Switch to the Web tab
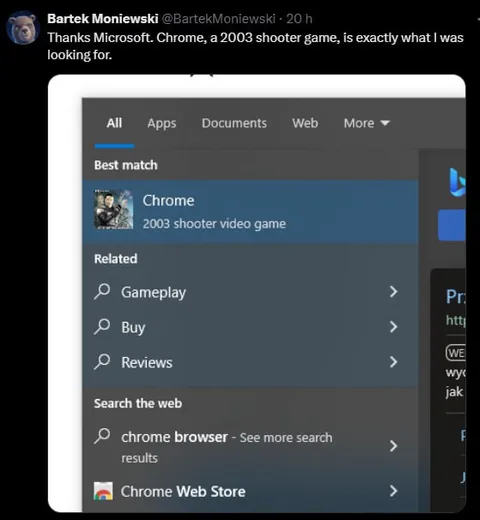 click(305, 123)
